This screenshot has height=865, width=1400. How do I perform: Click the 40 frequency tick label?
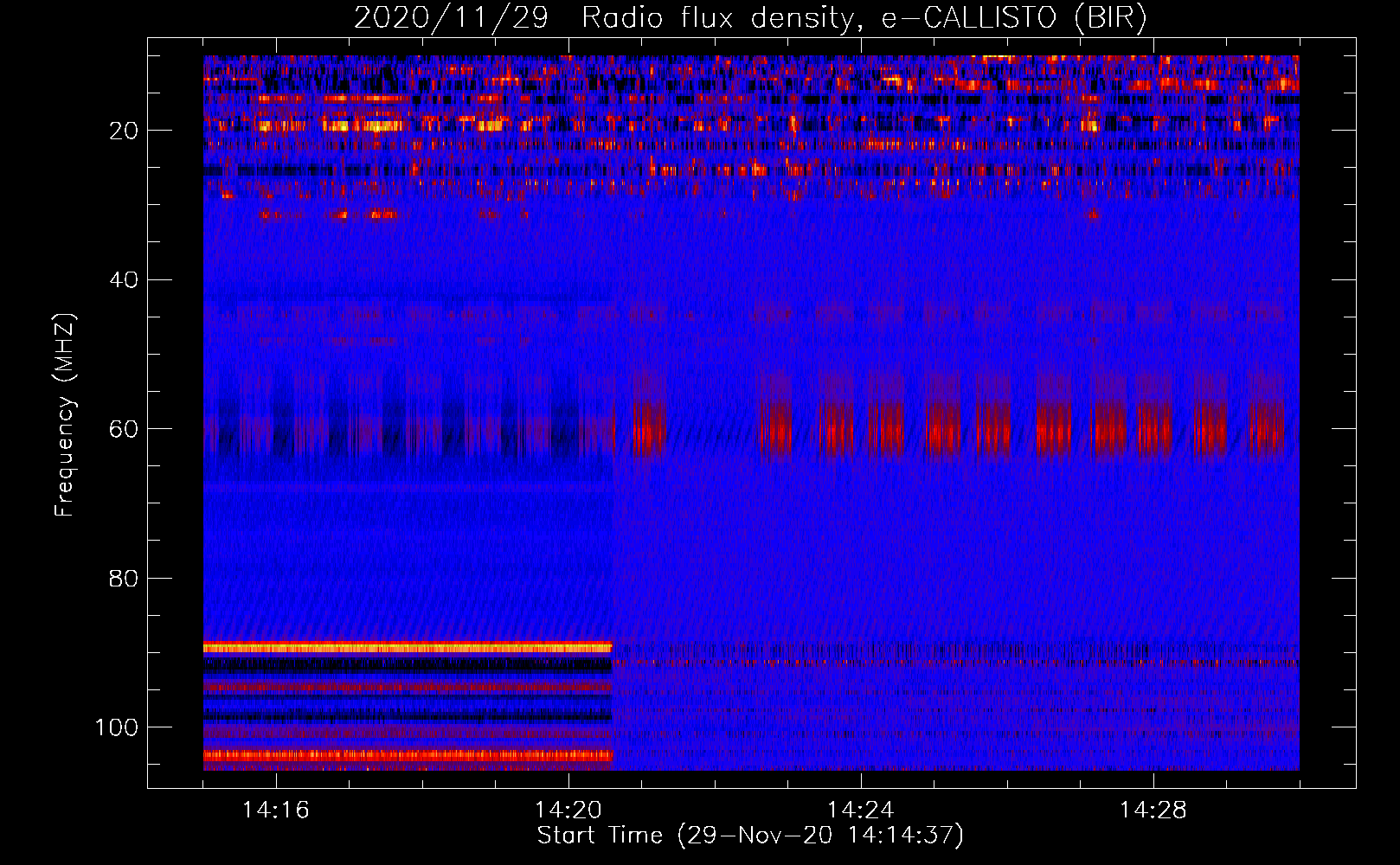tap(124, 280)
